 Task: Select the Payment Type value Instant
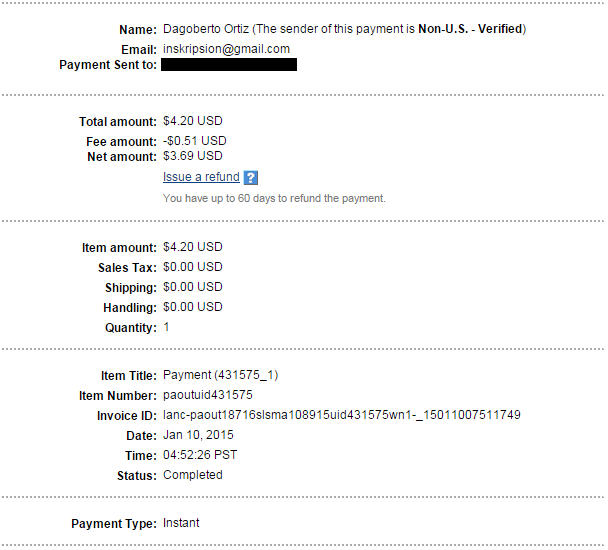click(181, 523)
